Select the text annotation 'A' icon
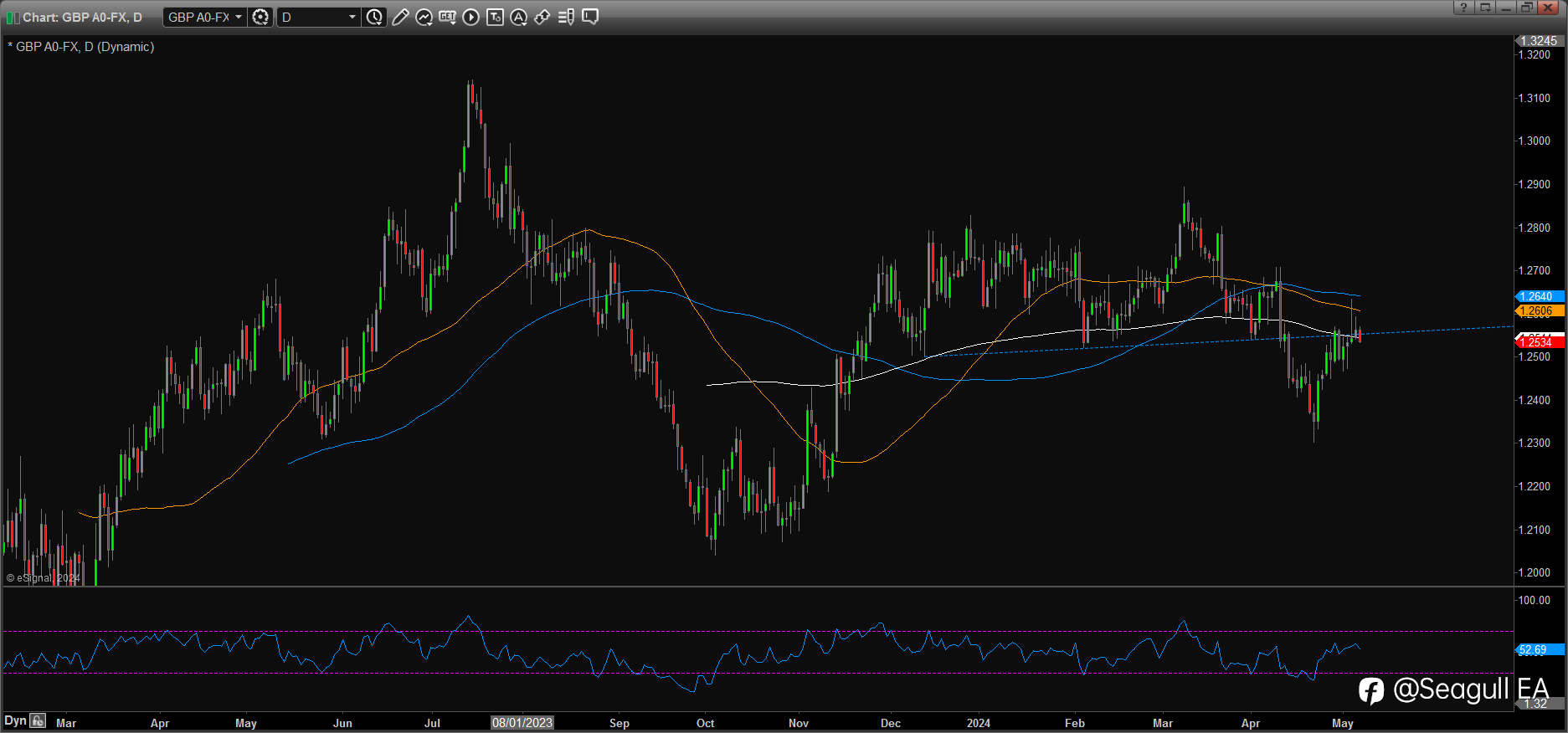Image resolution: width=1568 pixels, height=733 pixels. [518, 17]
